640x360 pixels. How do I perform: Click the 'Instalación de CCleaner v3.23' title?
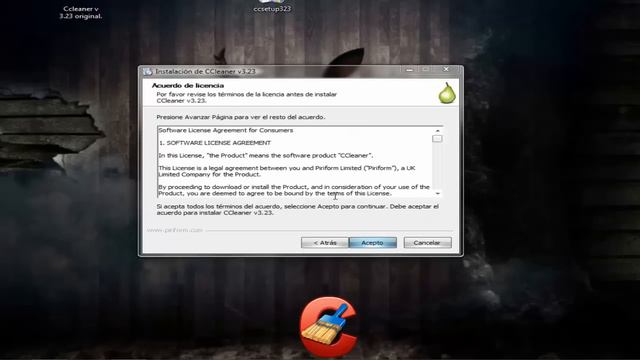(205, 71)
